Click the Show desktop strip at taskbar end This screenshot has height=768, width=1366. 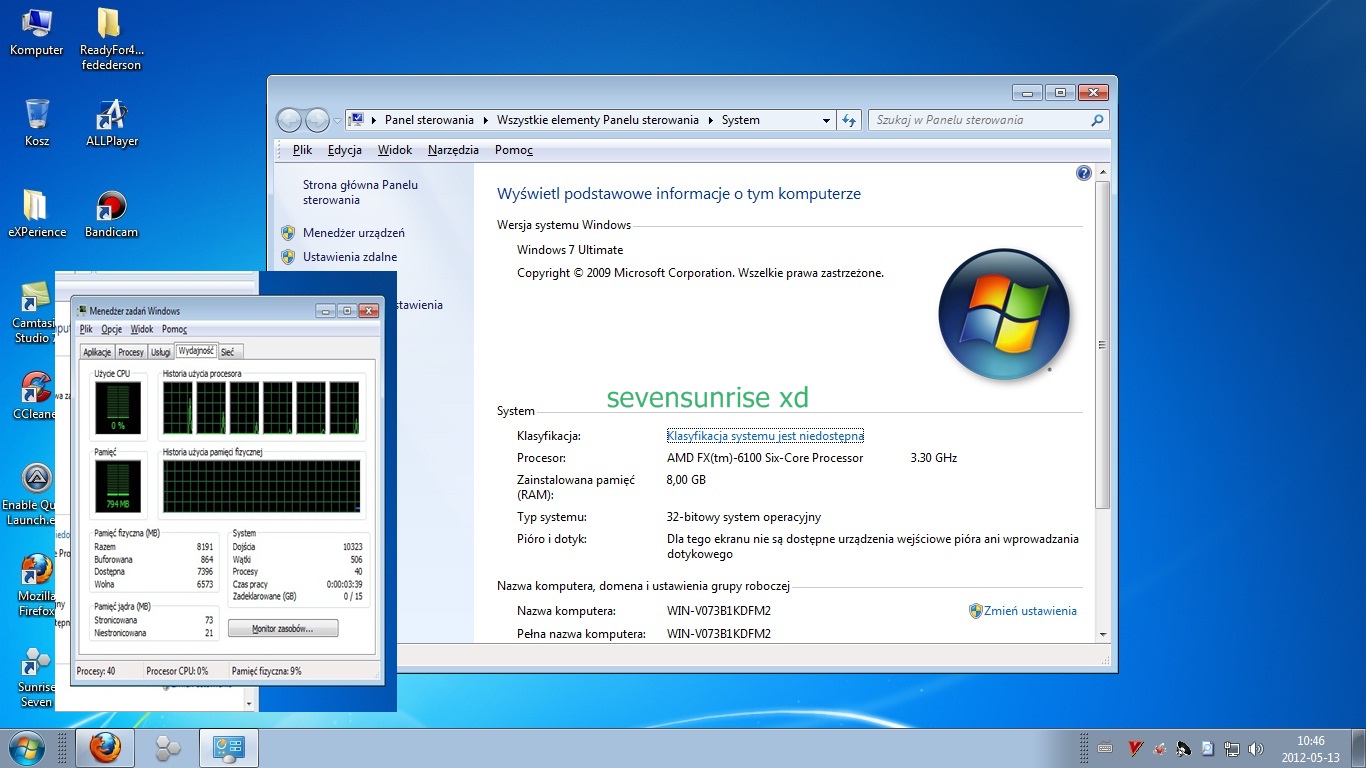coord(1359,748)
